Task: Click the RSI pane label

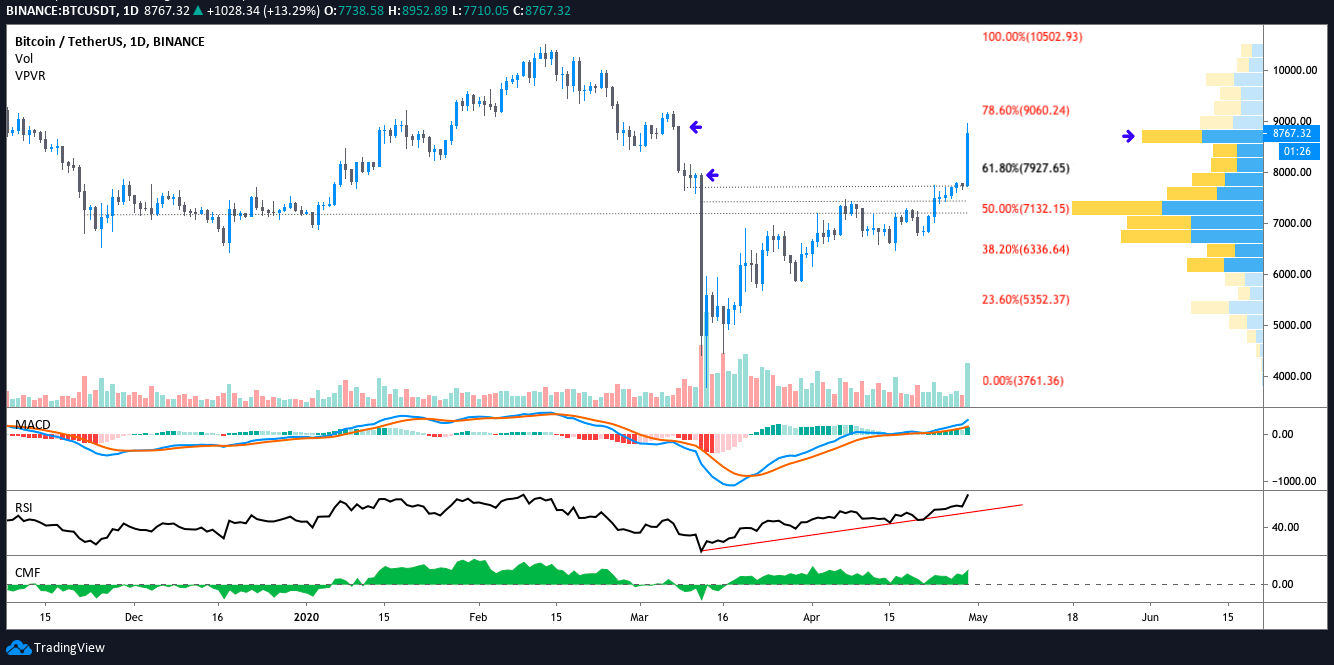Action: [x=24, y=508]
